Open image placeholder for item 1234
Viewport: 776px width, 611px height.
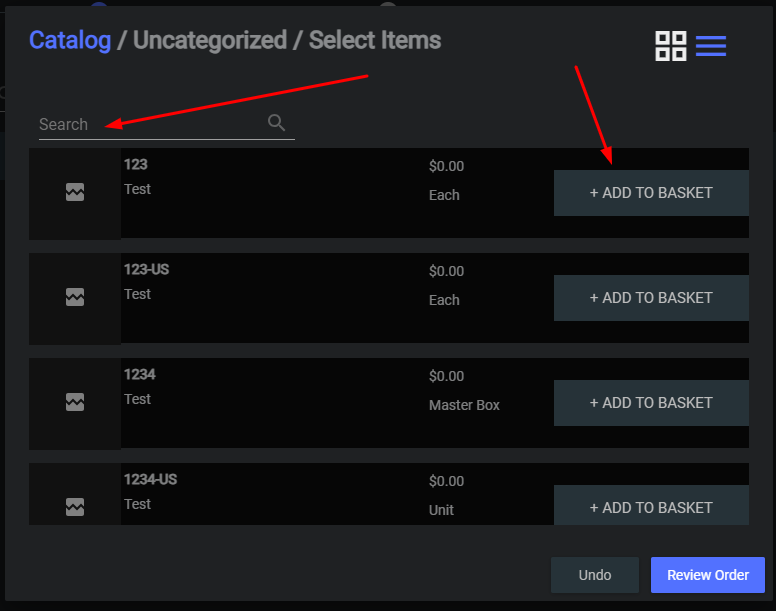click(x=75, y=402)
